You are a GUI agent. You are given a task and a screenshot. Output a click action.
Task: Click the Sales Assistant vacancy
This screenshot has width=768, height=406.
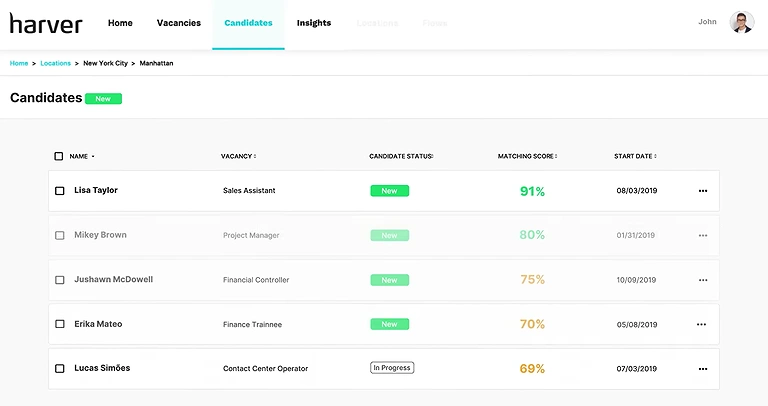[x=249, y=191]
